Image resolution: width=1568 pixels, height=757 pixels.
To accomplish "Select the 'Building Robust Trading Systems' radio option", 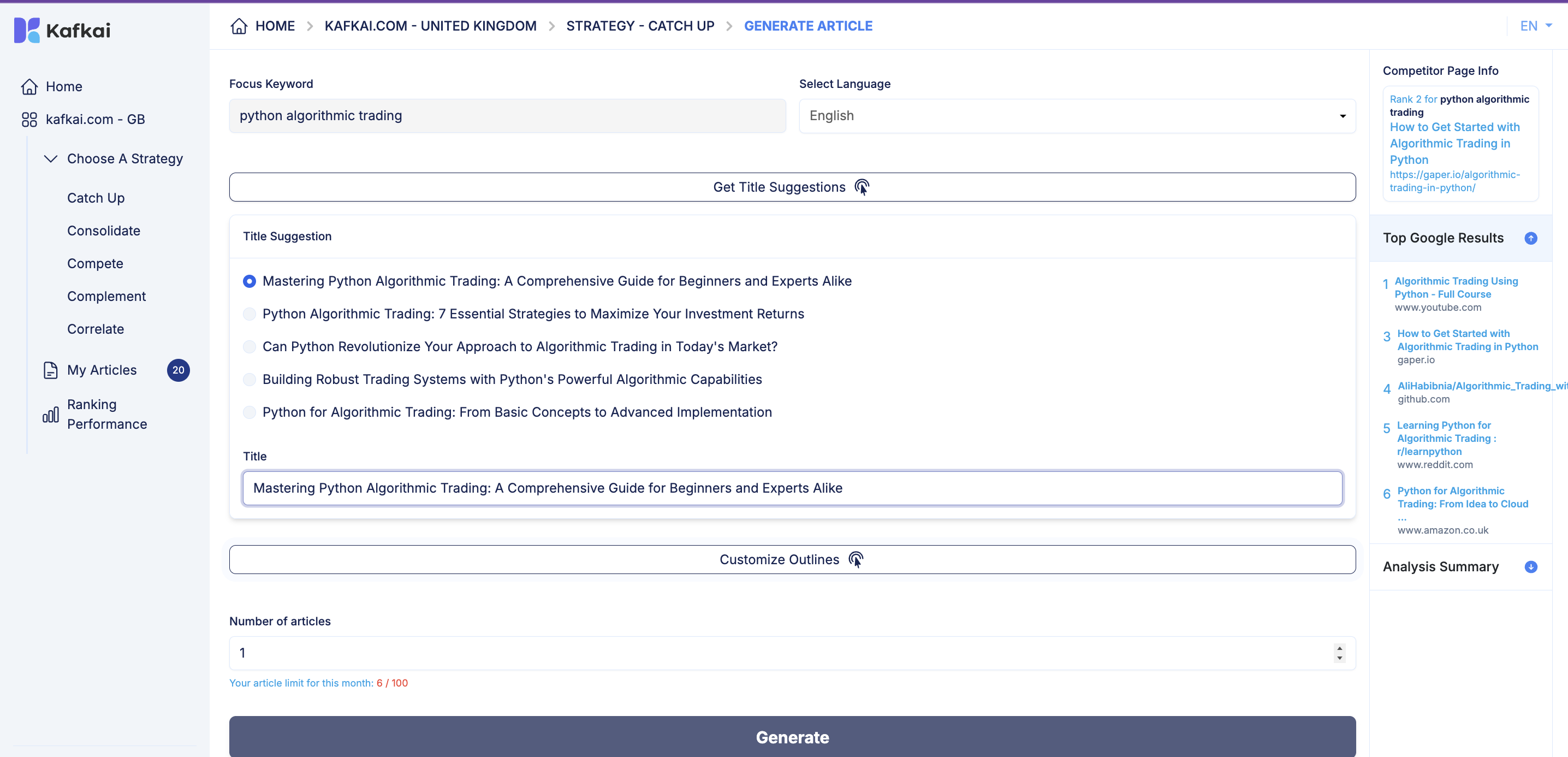I will (249, 380).
